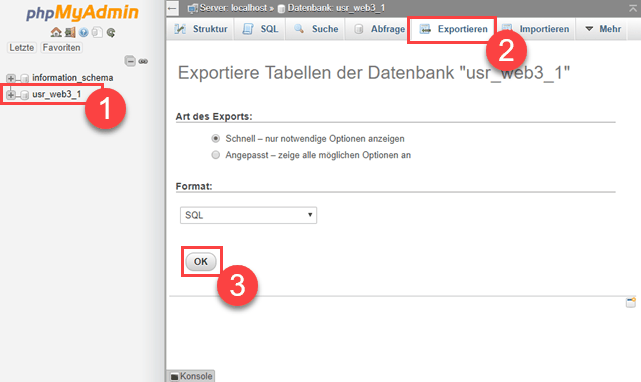This screenshot has height=382, width=641.
Task: Click Datenbank: usr_web3_1 breadcrumb link
Action: 336,8
